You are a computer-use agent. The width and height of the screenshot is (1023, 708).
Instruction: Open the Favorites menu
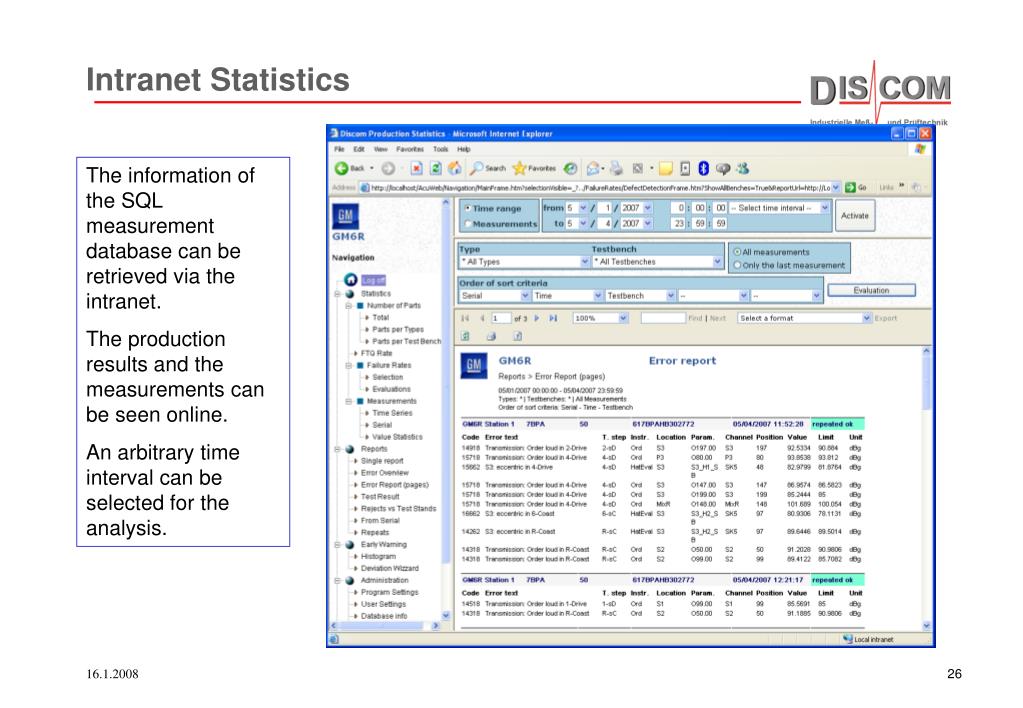tap(410, 149)
